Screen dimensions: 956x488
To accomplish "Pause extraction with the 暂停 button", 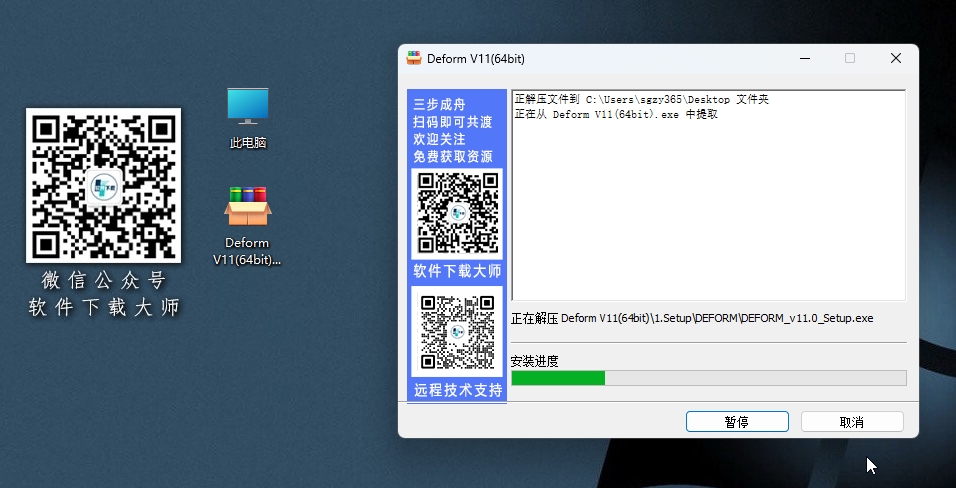I will 737,422.
